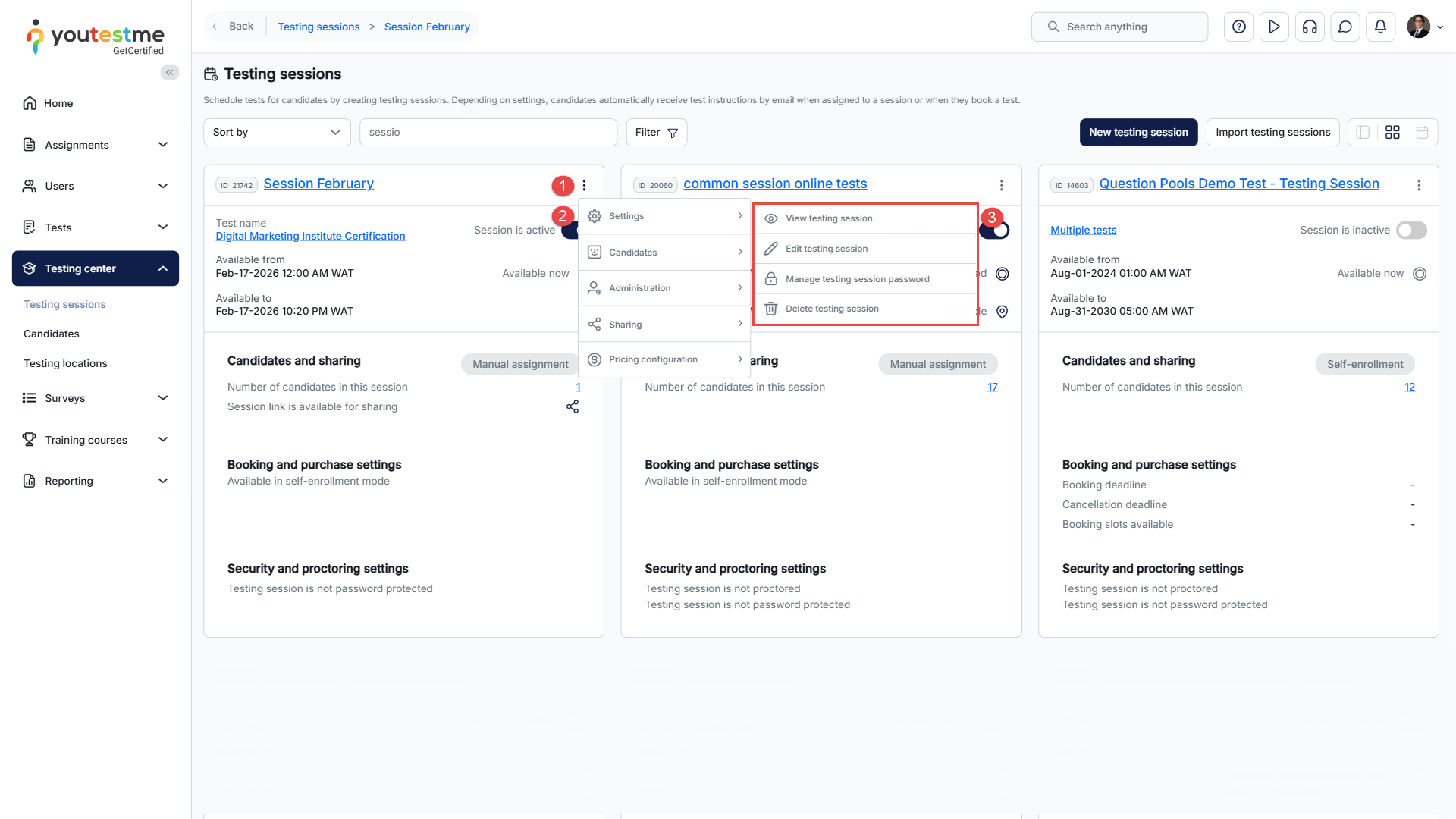Select Edit testing session menu item

pos(827,249)
